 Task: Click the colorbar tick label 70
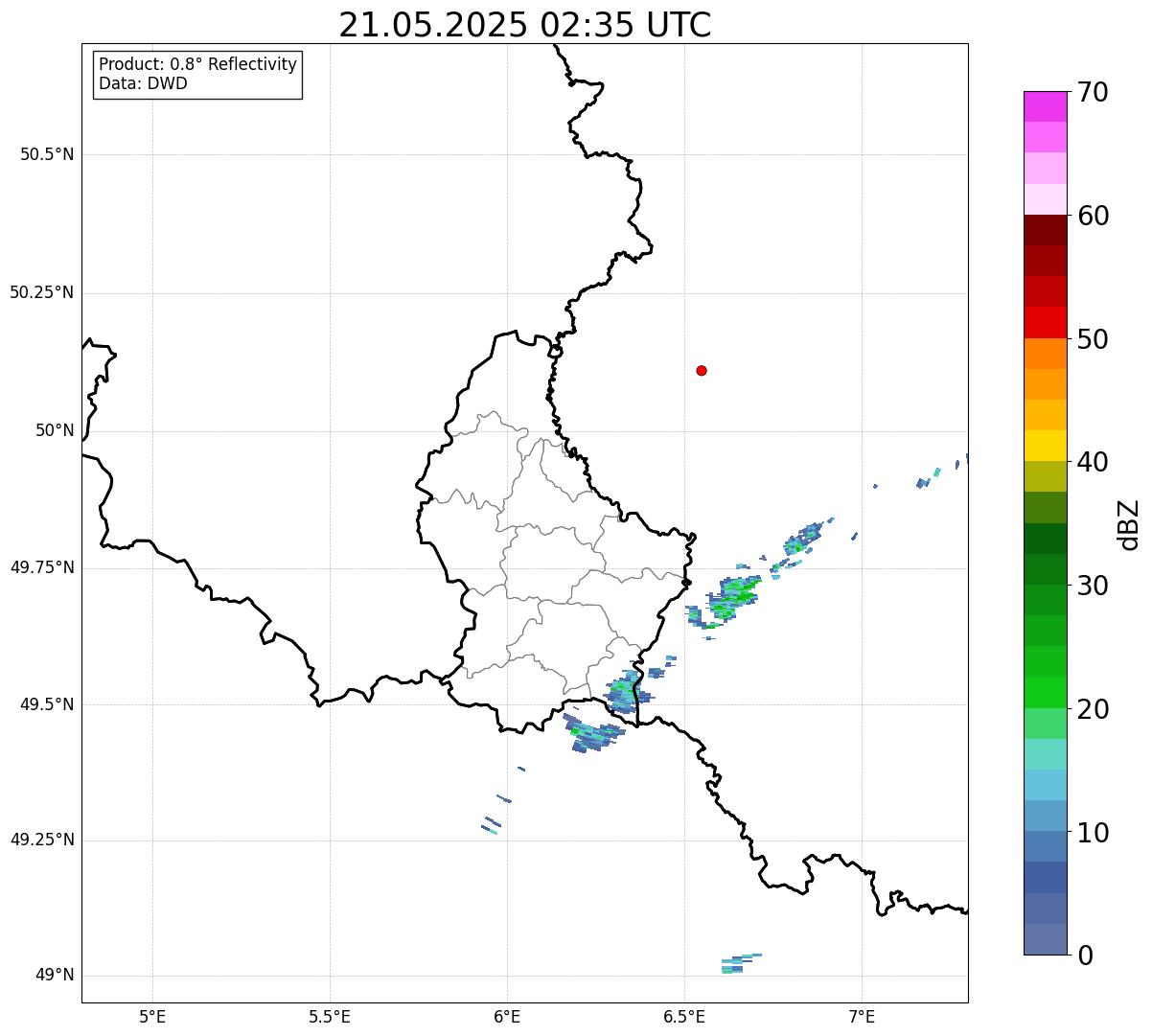tap(1093, 92)
